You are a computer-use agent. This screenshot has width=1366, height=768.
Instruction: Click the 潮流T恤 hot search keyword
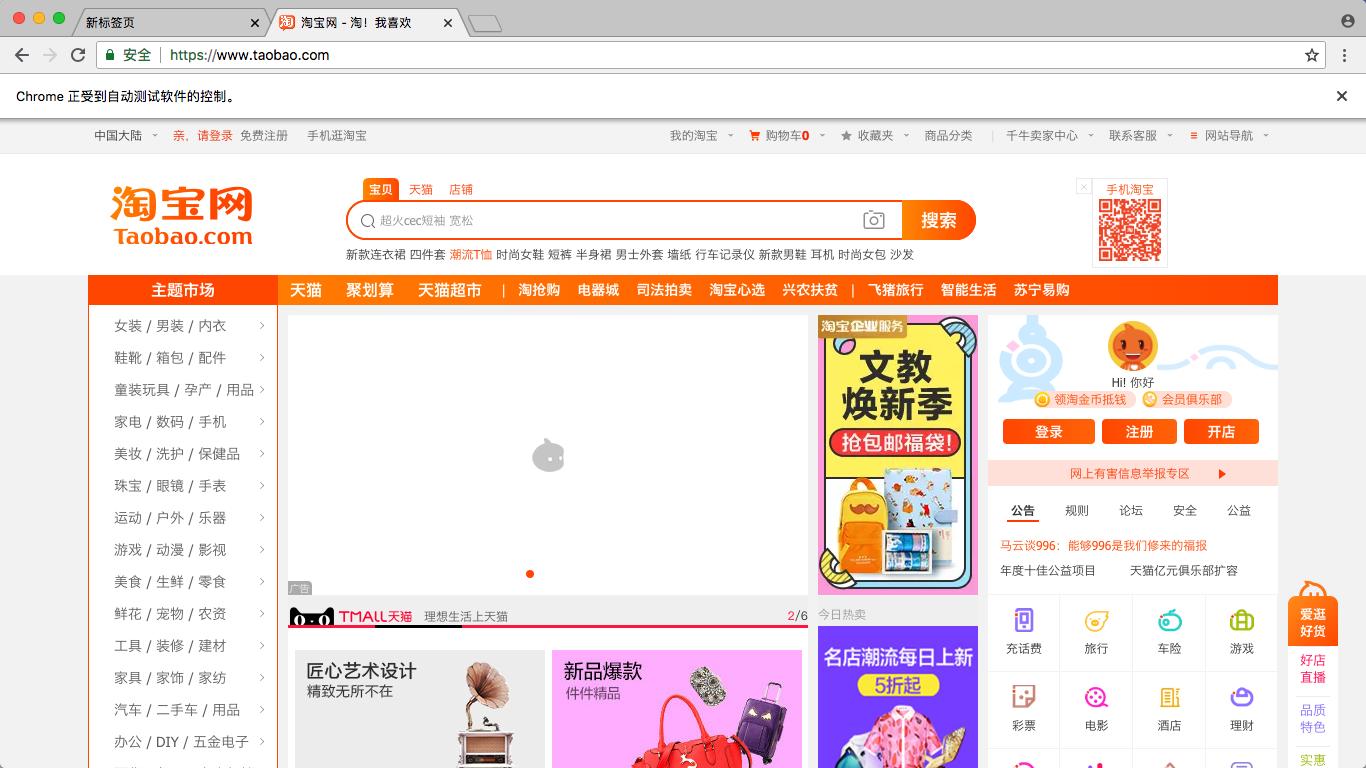coord(471,255)
